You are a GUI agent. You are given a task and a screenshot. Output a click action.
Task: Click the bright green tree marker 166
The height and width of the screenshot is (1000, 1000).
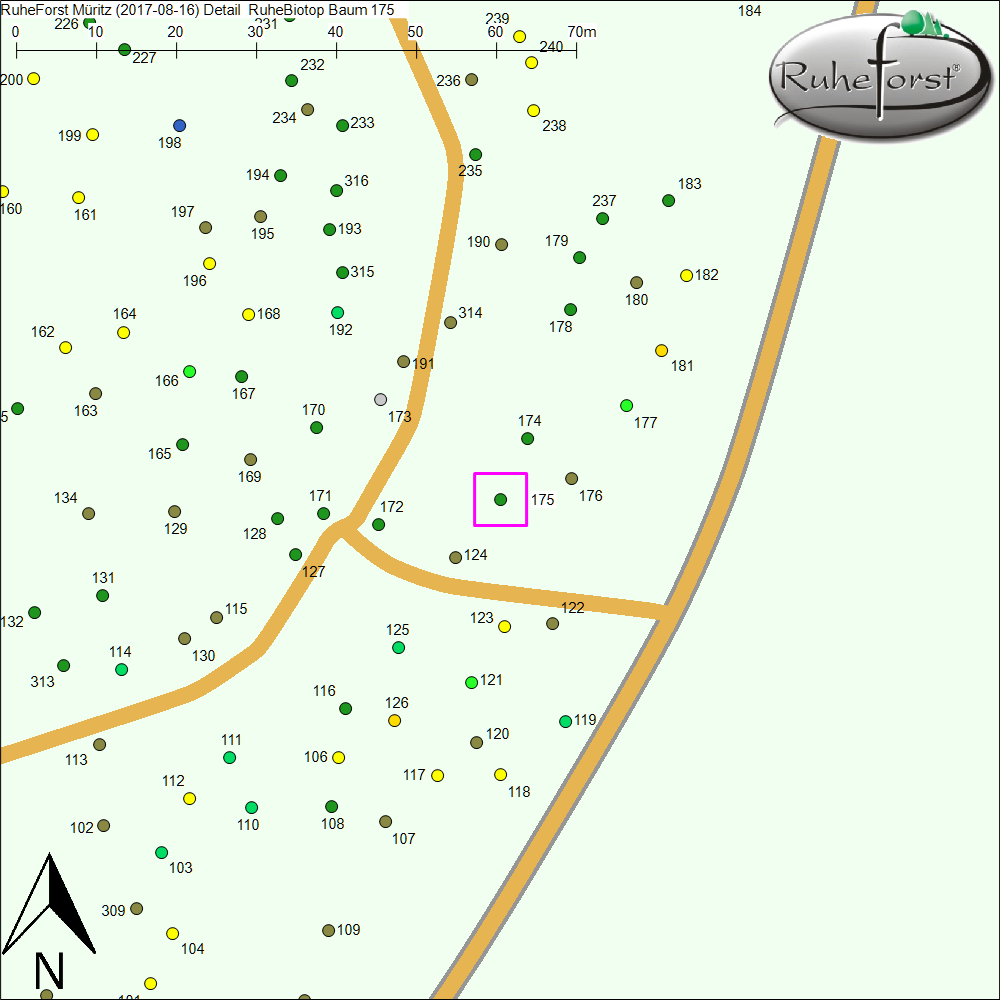(x=189, y=371)
